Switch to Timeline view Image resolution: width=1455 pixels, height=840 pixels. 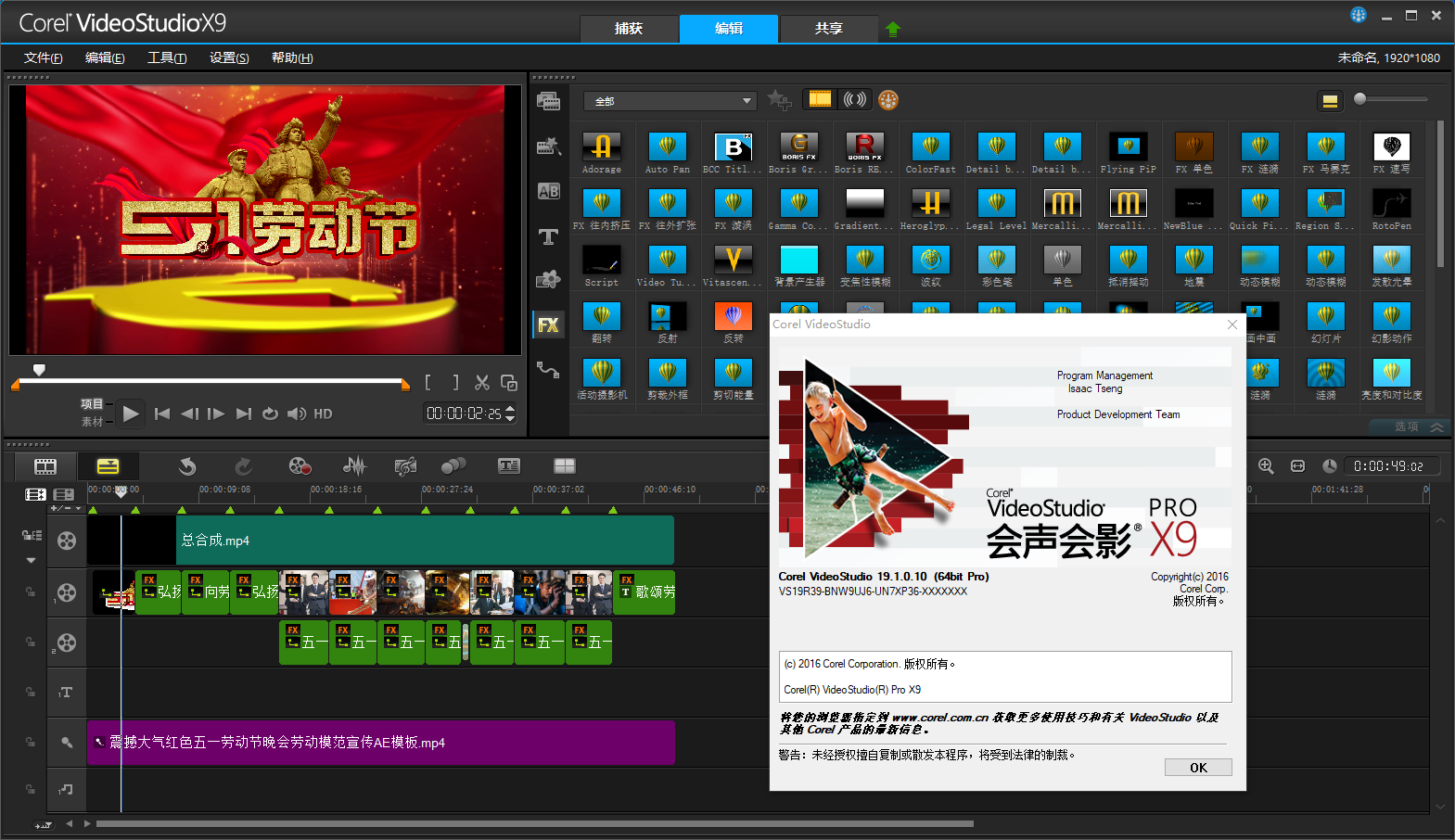pos(108,466)
